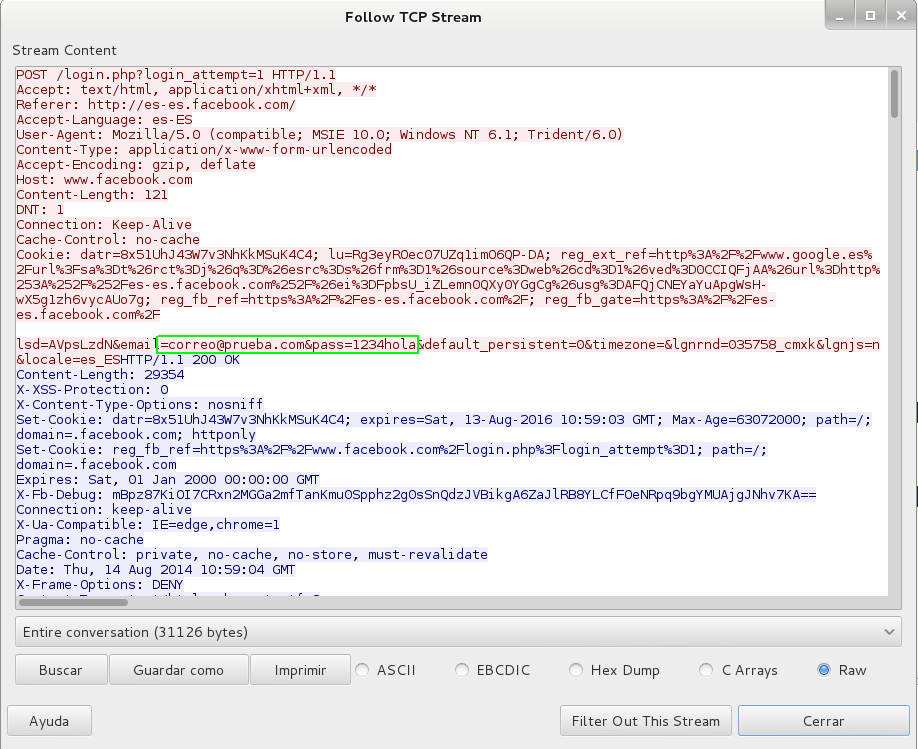Click the 'Pragma: no-cache' line
Viewport: 918px width, 749px height.
tap(80, 539)
